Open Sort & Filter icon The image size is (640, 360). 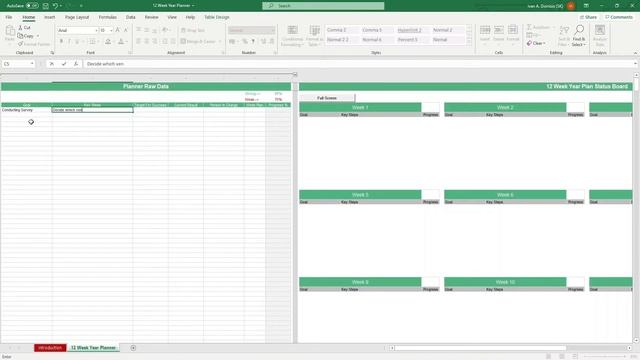(x=564, y=30)
